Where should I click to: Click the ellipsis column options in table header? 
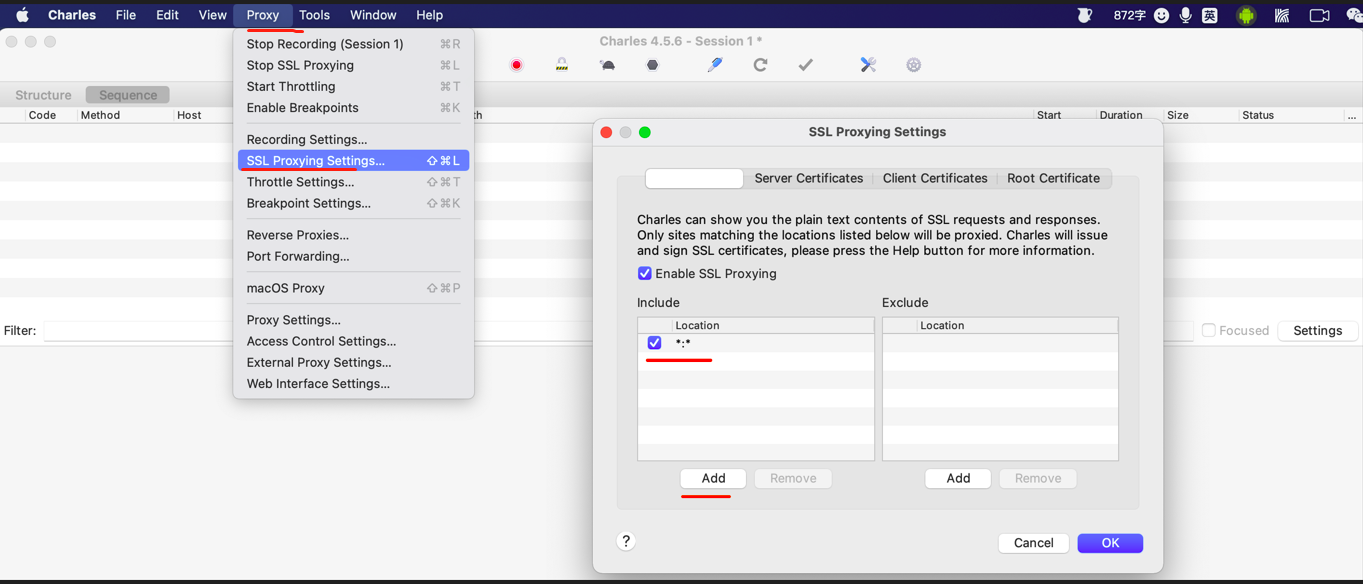click(x=1352, y=115)
